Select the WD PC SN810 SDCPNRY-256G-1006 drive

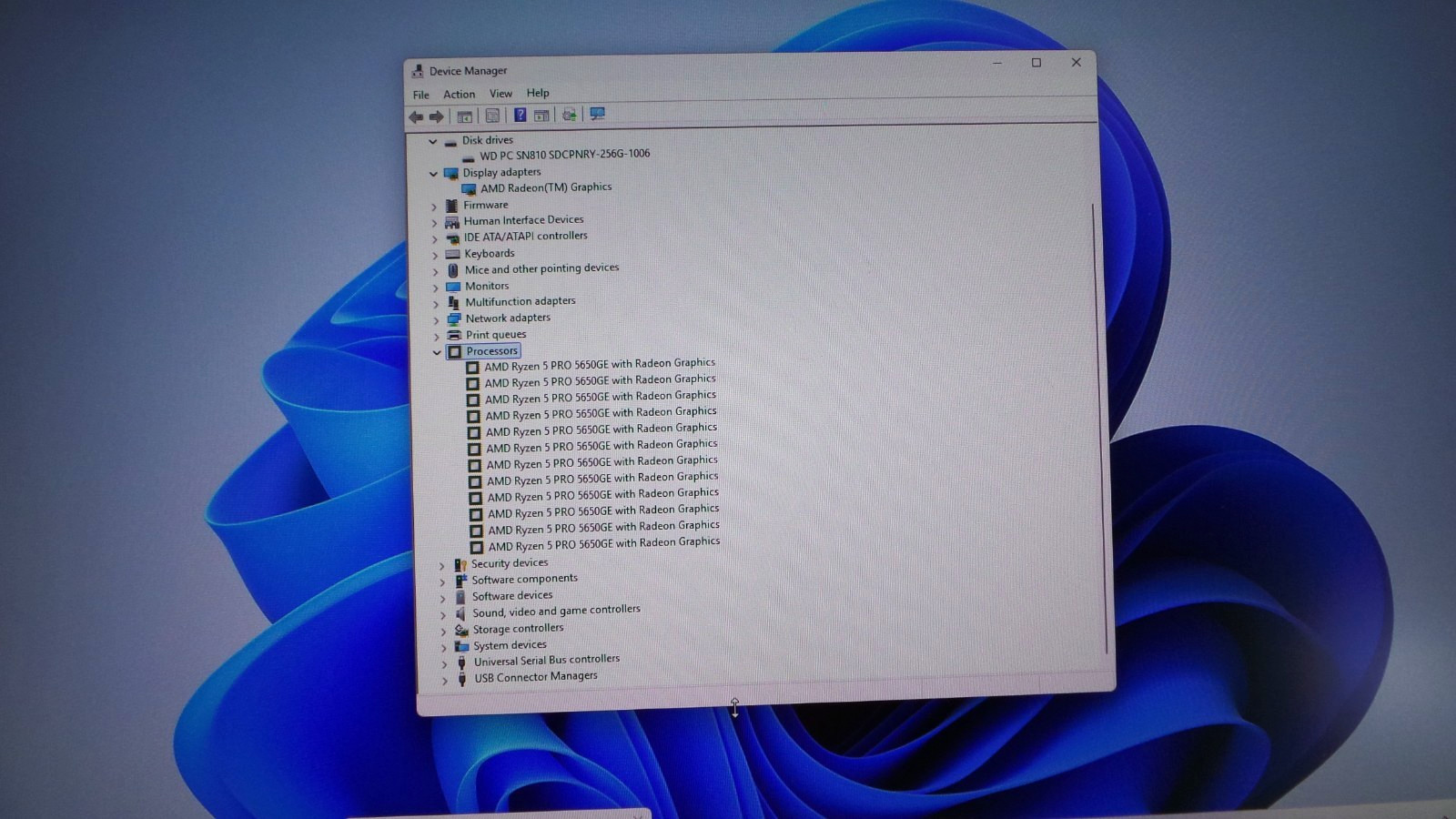564,155
